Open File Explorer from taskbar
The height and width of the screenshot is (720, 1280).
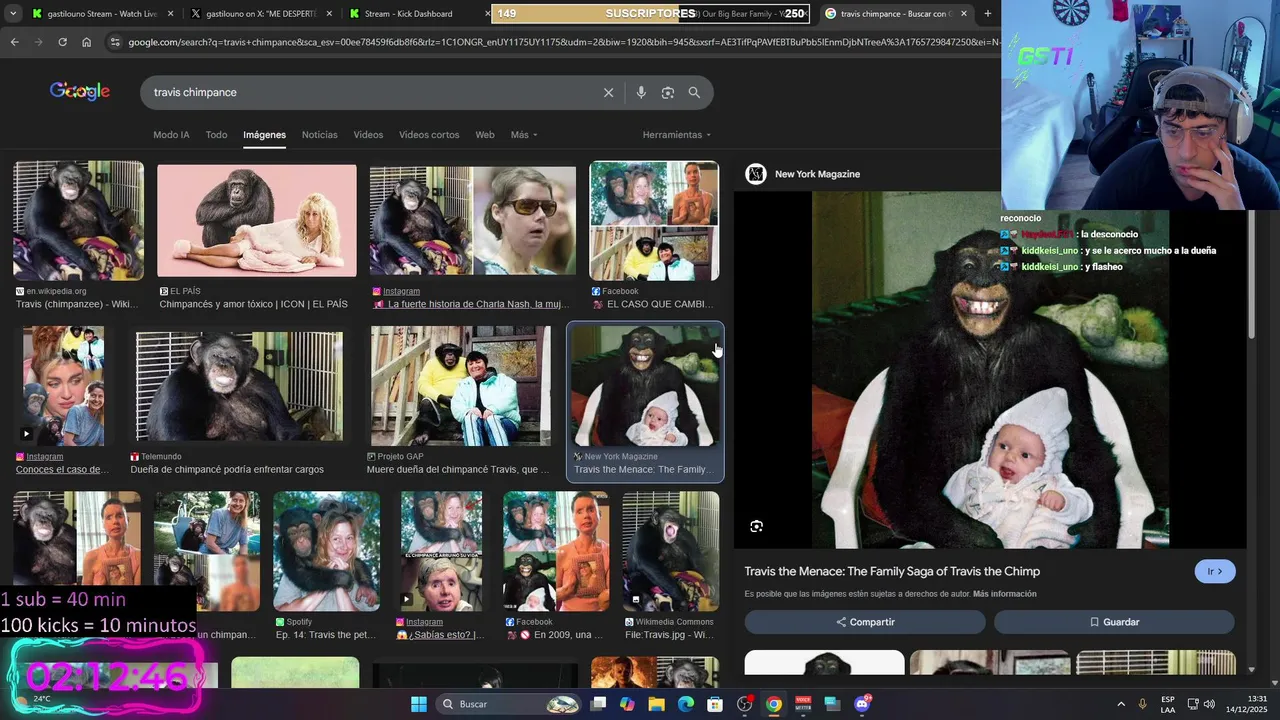click(656, 704)
